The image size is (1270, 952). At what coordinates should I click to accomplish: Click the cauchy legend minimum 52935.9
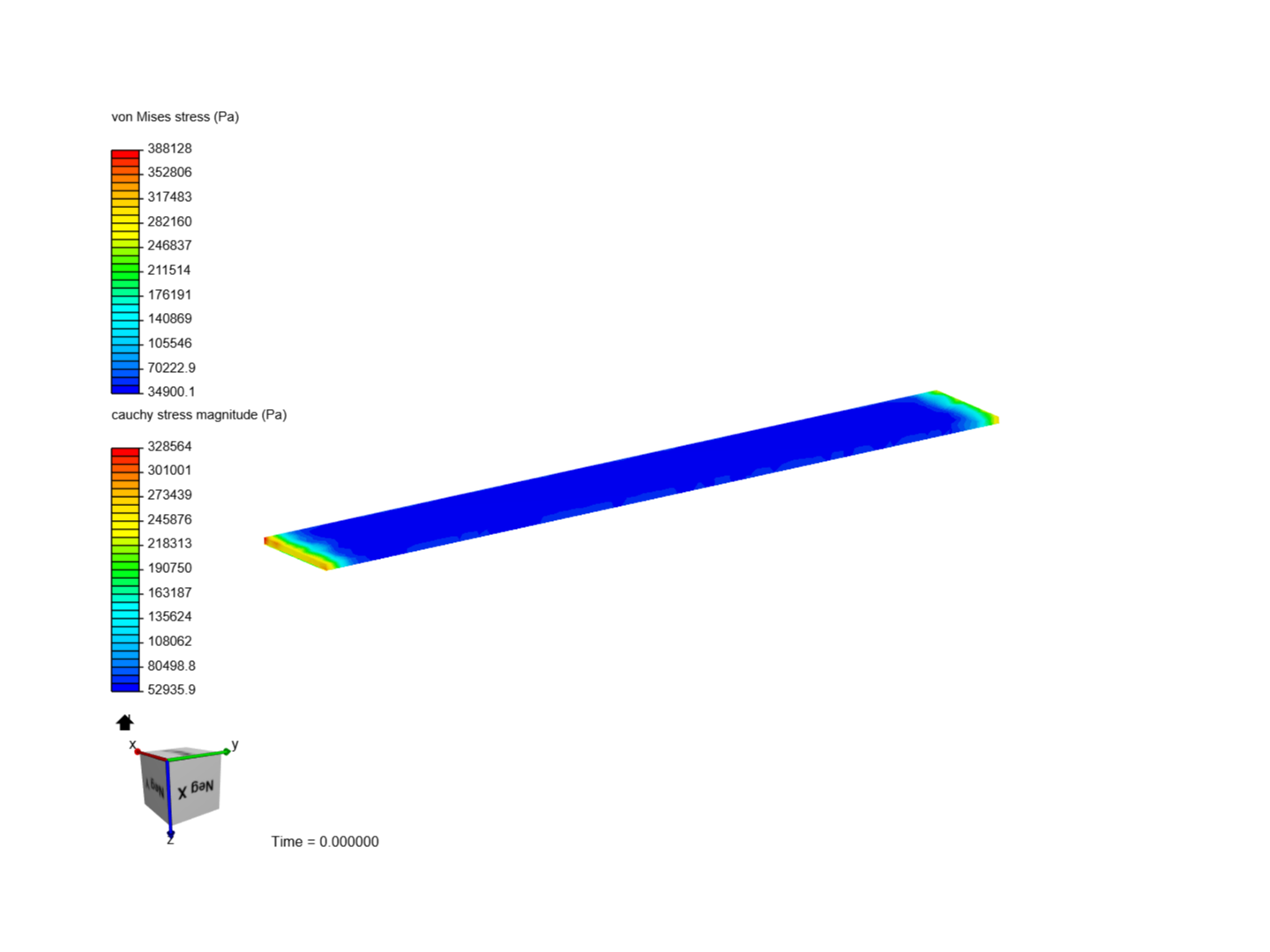coord(171,689)
